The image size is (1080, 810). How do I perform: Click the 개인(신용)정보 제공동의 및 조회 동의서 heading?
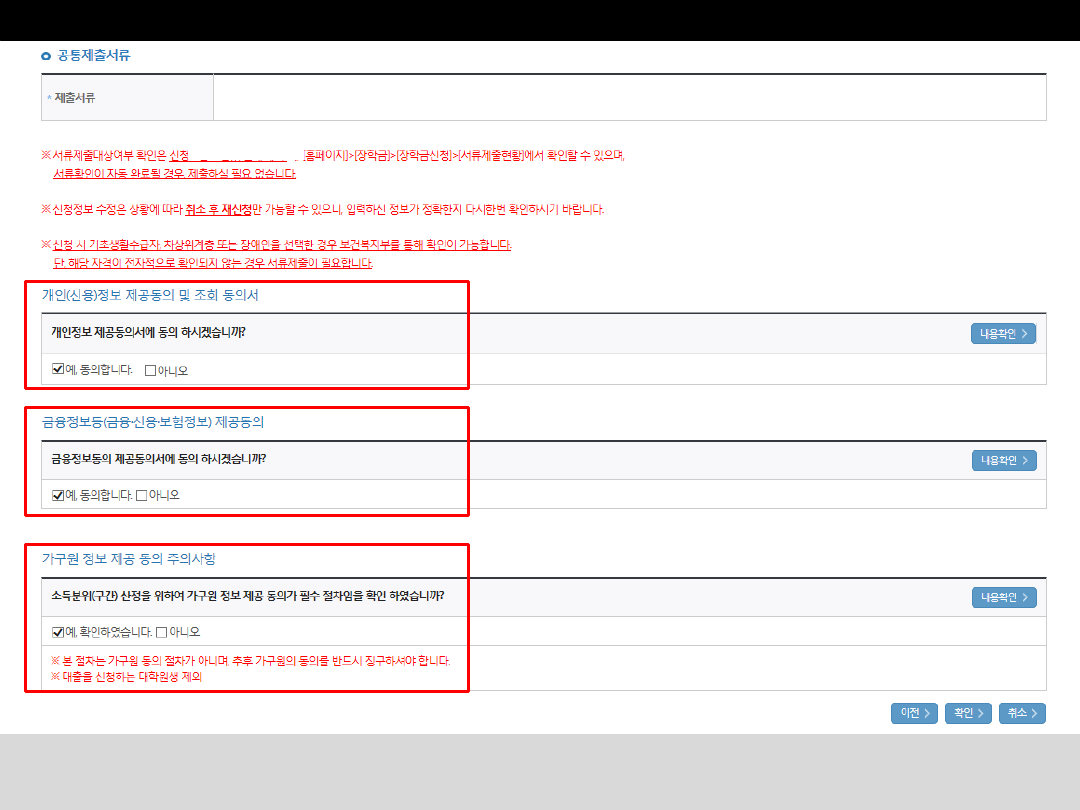pos(150,295)
